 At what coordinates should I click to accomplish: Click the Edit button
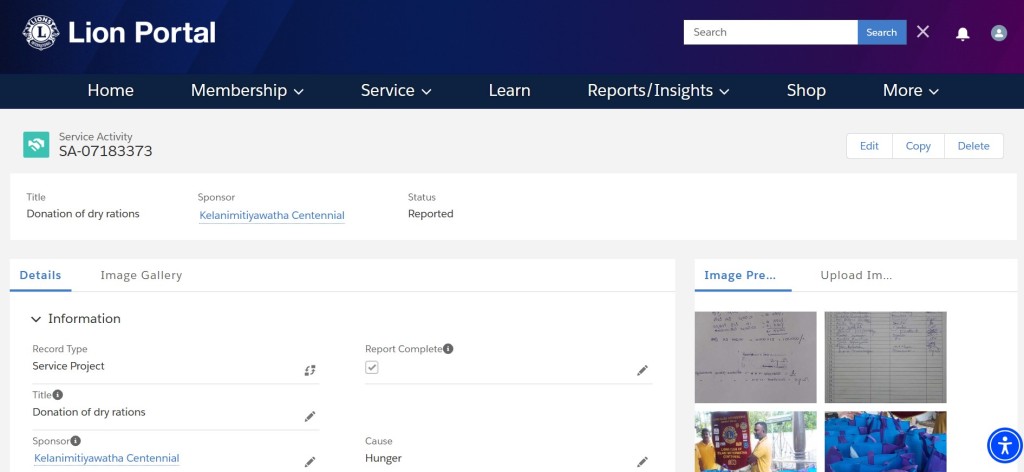pyautogui.click(x=869, y=146)
